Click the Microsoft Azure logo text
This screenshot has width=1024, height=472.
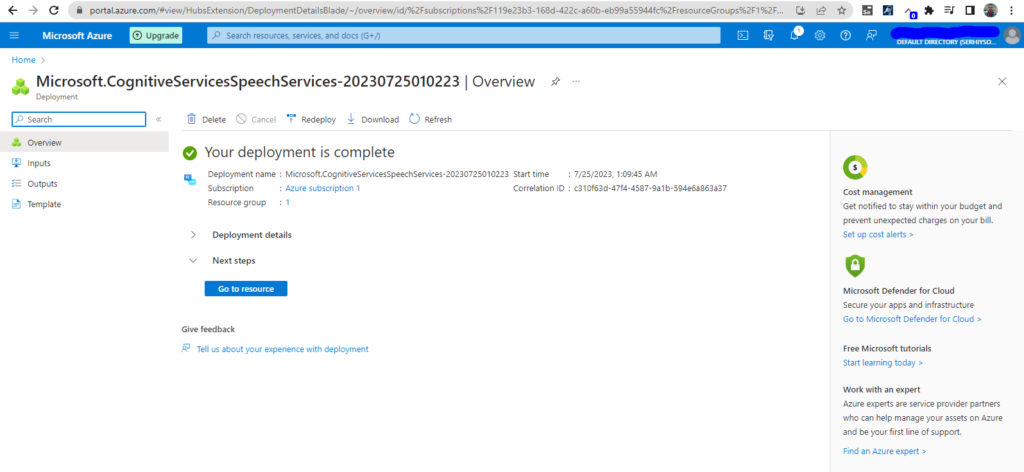[77, 36]
